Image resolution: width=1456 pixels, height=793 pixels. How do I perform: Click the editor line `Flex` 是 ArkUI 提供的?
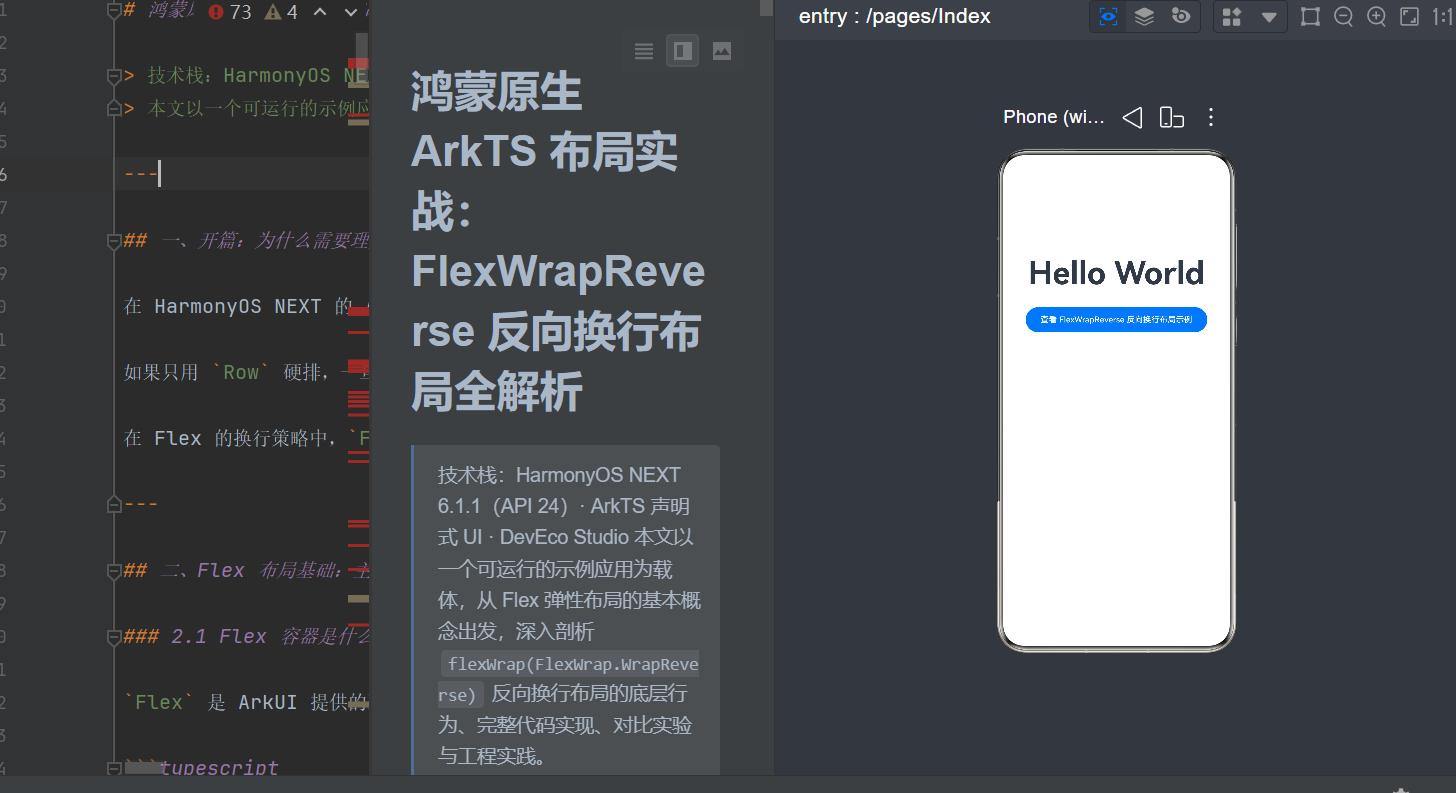coord(245,702)
